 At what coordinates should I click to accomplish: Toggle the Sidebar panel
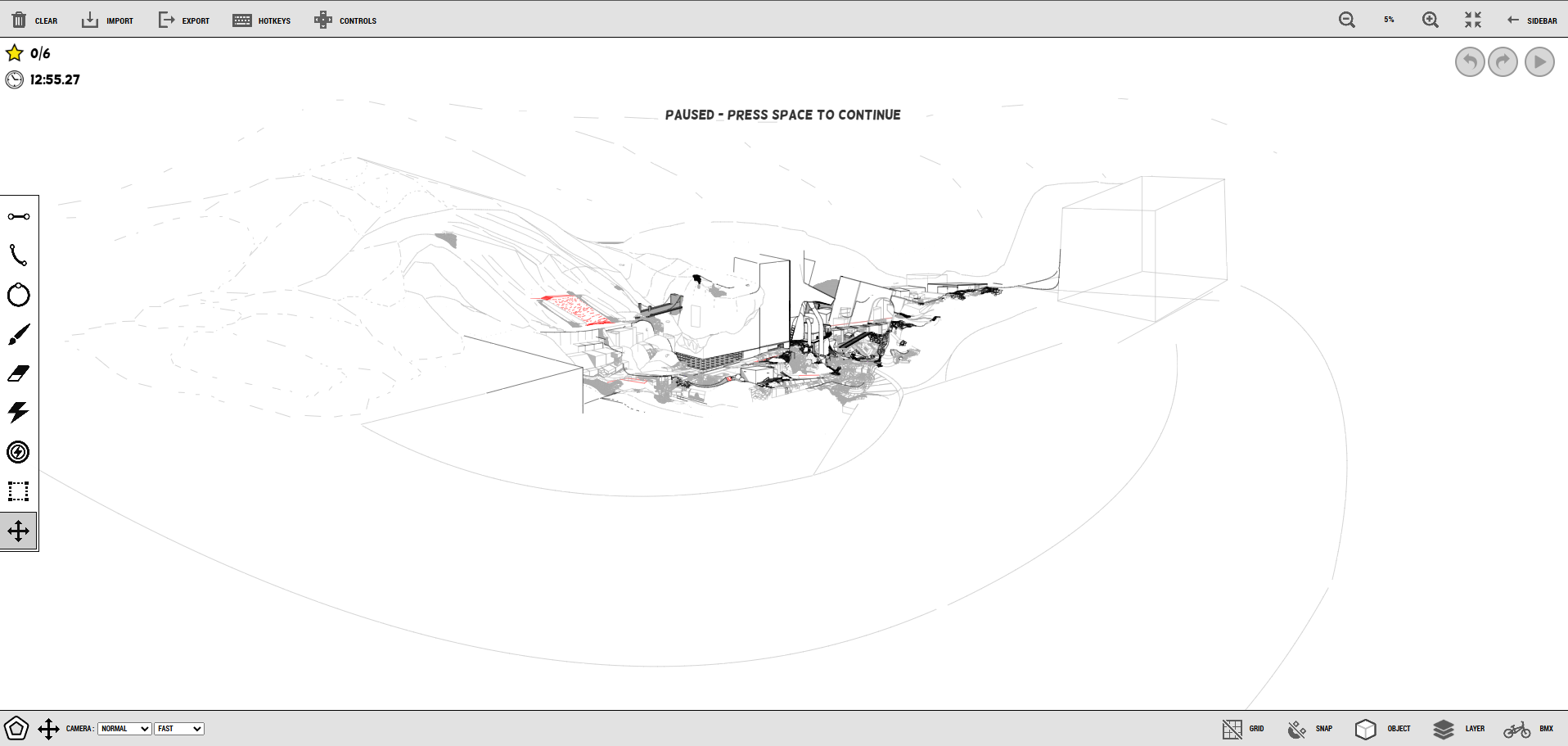point(1532,20)
